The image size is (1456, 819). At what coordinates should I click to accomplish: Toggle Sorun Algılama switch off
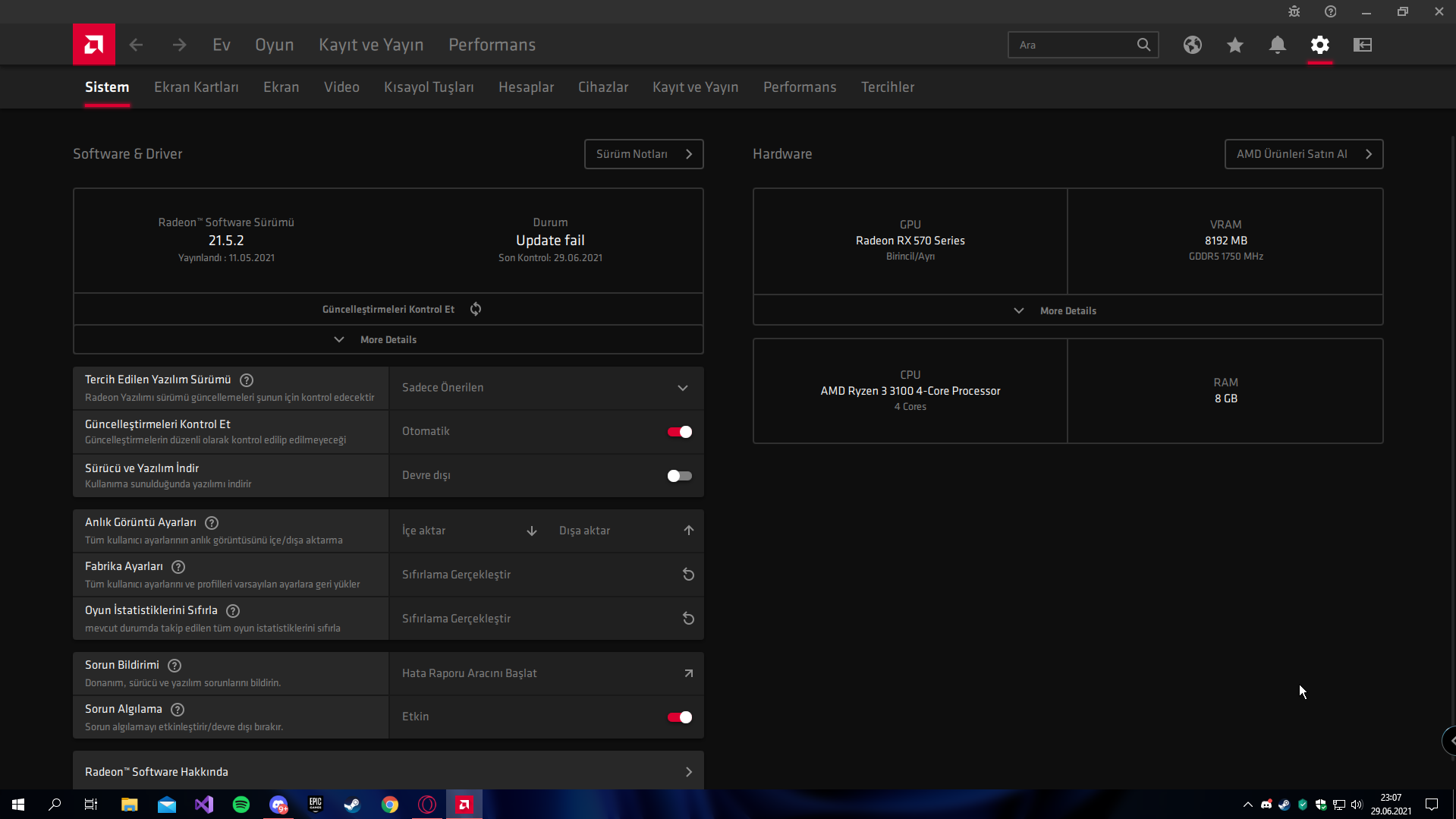pos(679,717)
